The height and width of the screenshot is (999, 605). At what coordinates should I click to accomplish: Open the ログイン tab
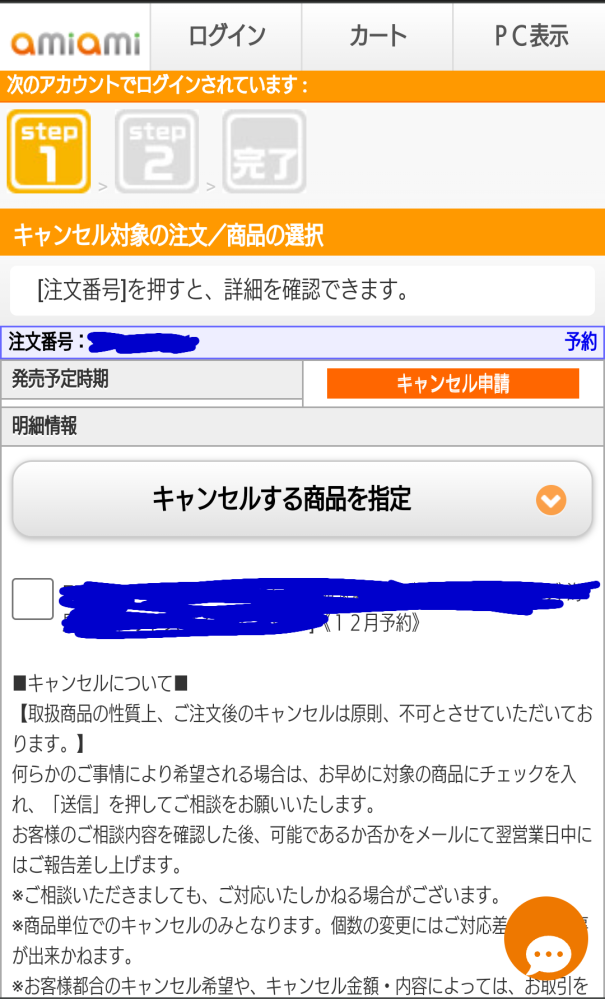coord(226,37)
